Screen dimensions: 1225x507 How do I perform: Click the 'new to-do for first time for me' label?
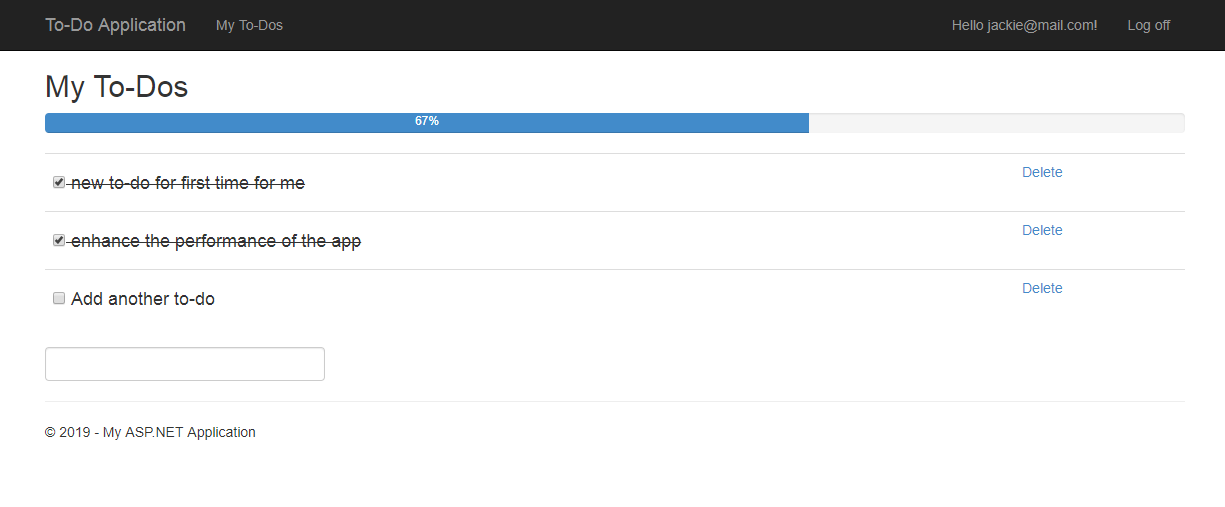click(x=188, y=183)
